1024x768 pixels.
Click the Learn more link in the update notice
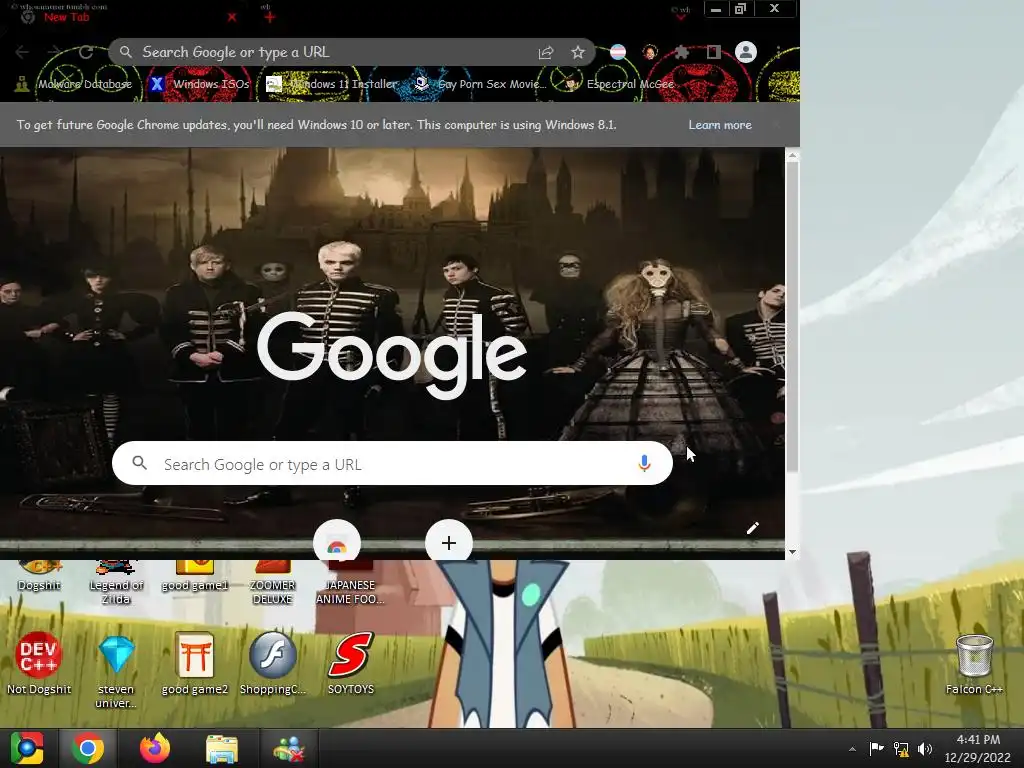(720, 125)
